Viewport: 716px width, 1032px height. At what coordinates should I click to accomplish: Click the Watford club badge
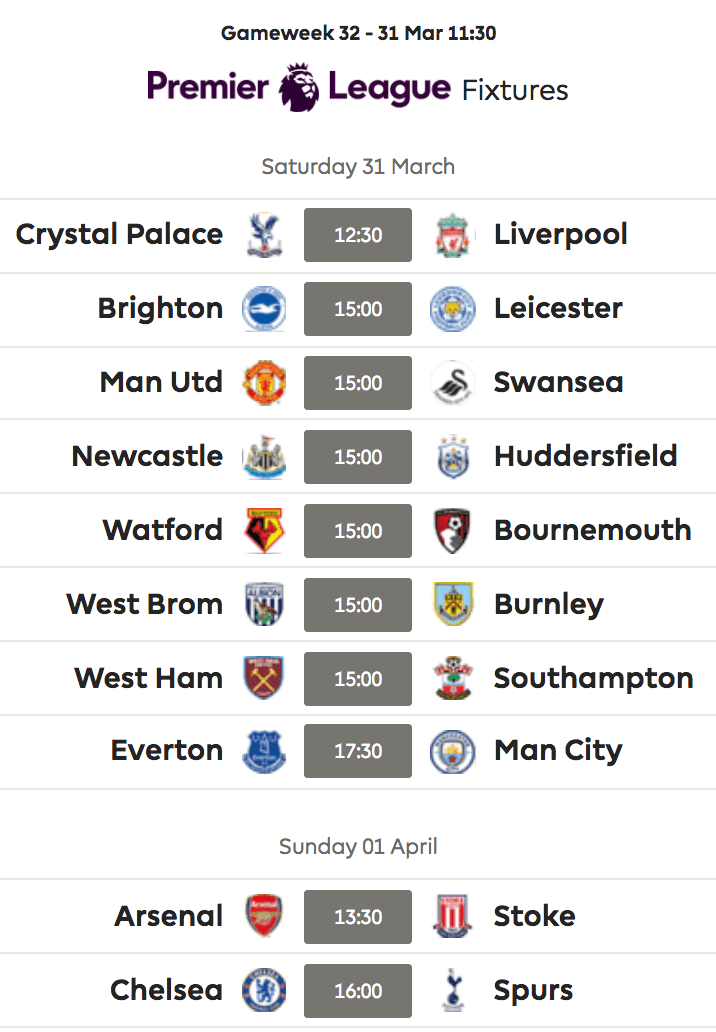tap(265, 530)
